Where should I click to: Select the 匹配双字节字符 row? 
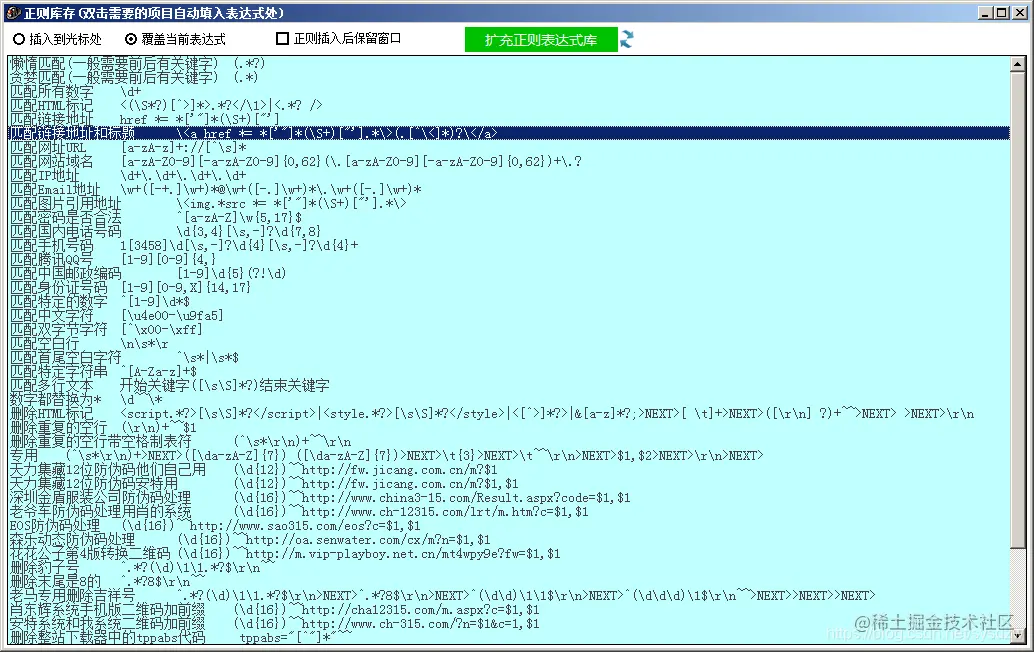[x=509, y=329]
